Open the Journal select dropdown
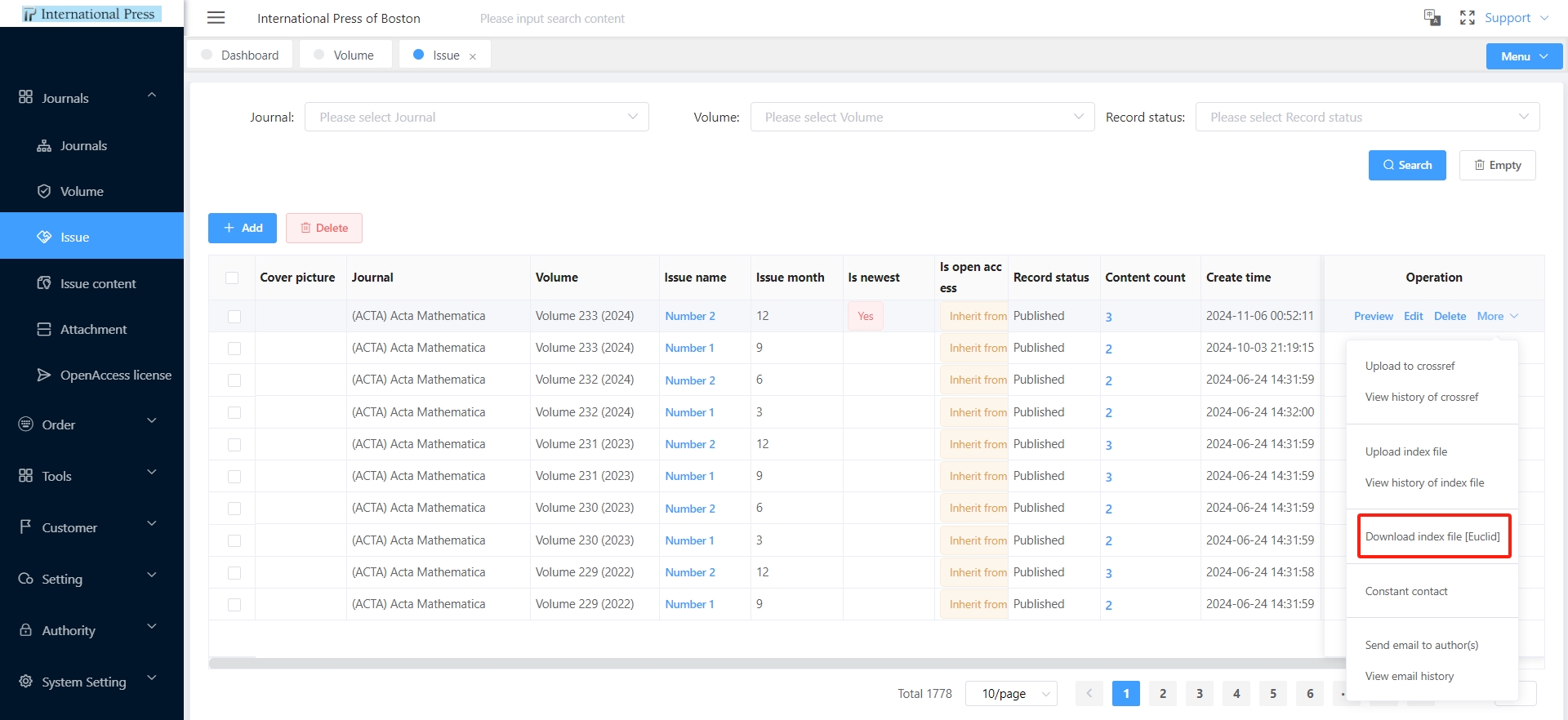Viewport: 1568px width, 720px height. coord(477,117)
